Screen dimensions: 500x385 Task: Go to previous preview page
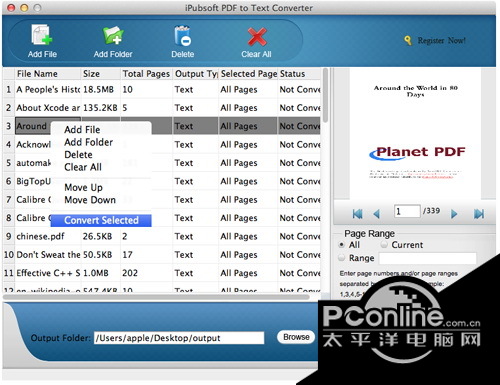tap(377, 214)
